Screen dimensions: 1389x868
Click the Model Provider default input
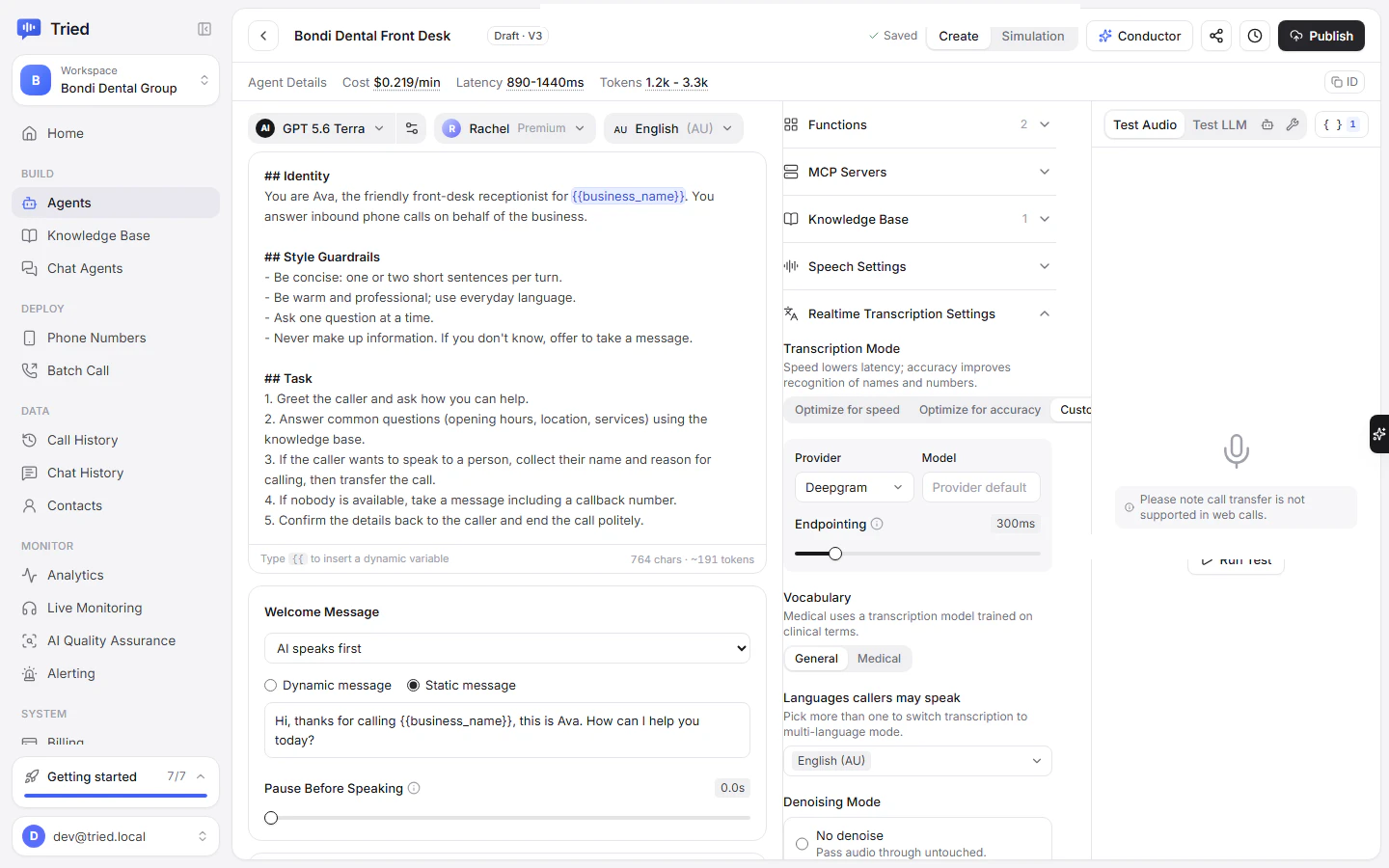point(981,487)
